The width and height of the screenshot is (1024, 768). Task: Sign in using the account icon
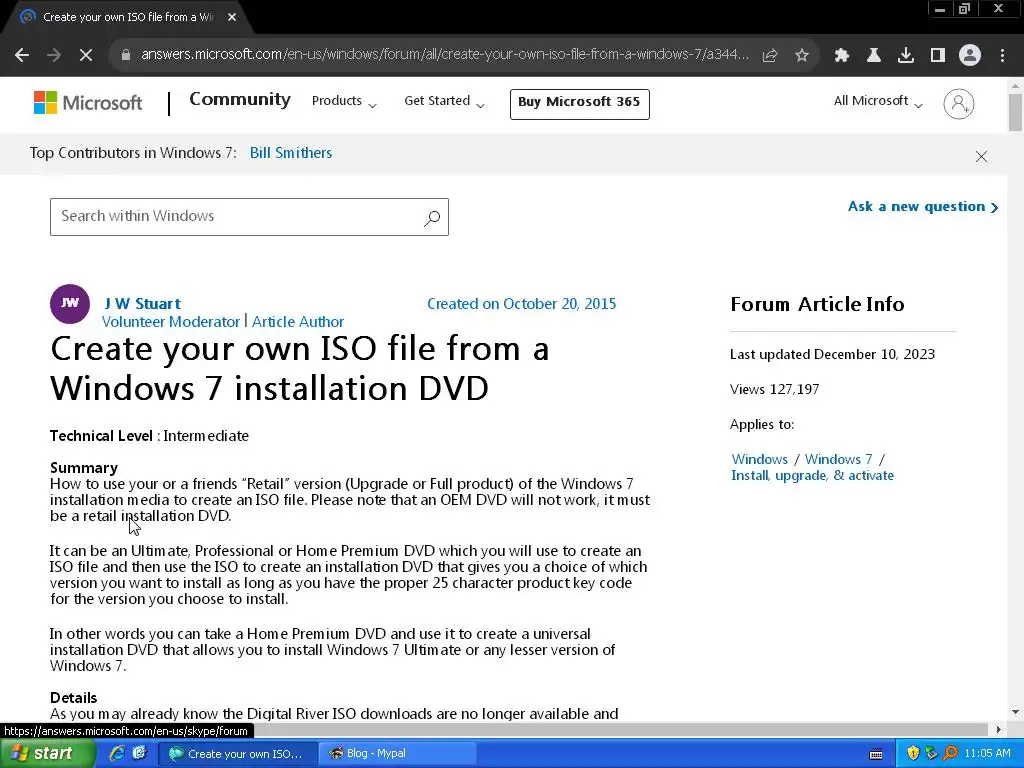coord(959,104)
